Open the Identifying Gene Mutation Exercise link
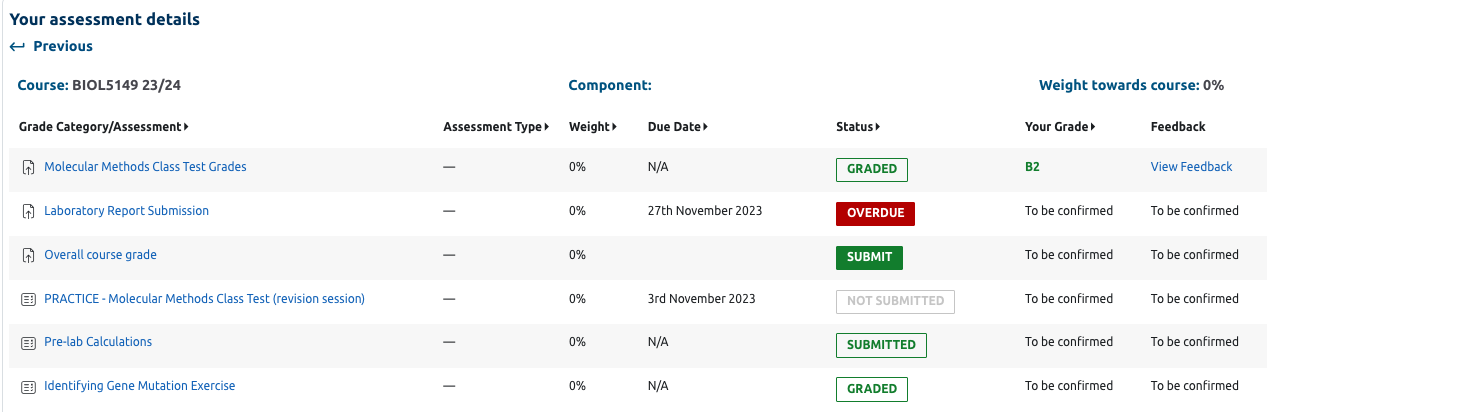Screen dimensions: 1482x412 139,386
